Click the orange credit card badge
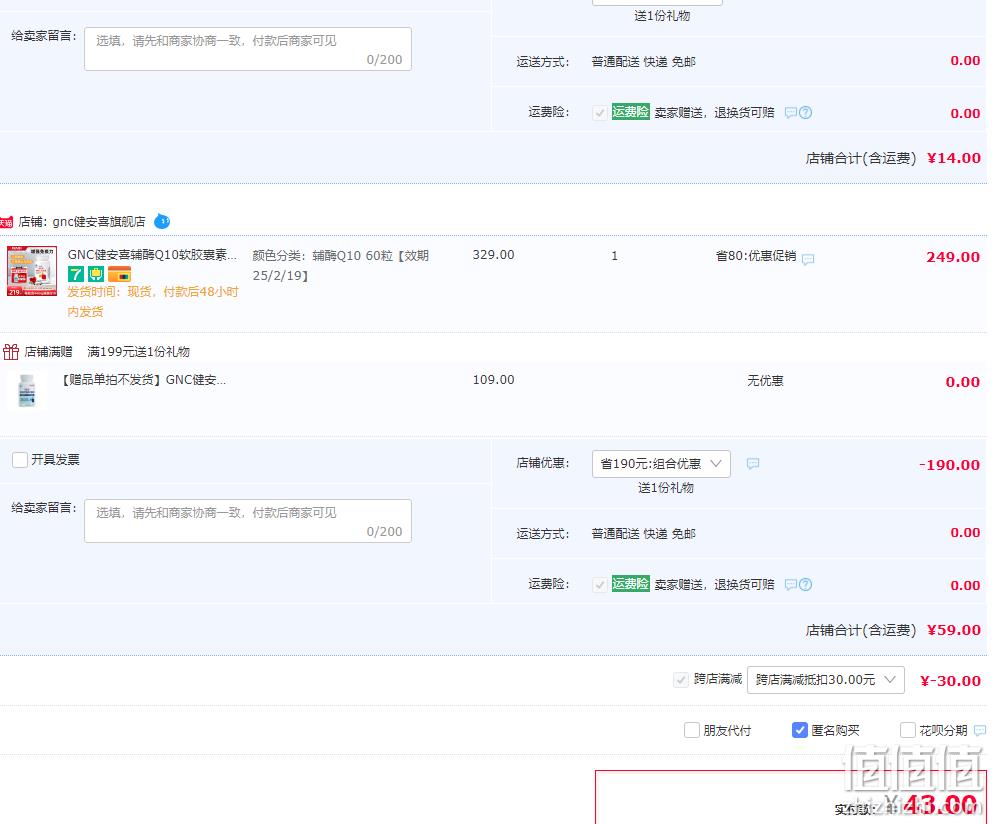Screen dimensions: 992x824 pos(120,274)
